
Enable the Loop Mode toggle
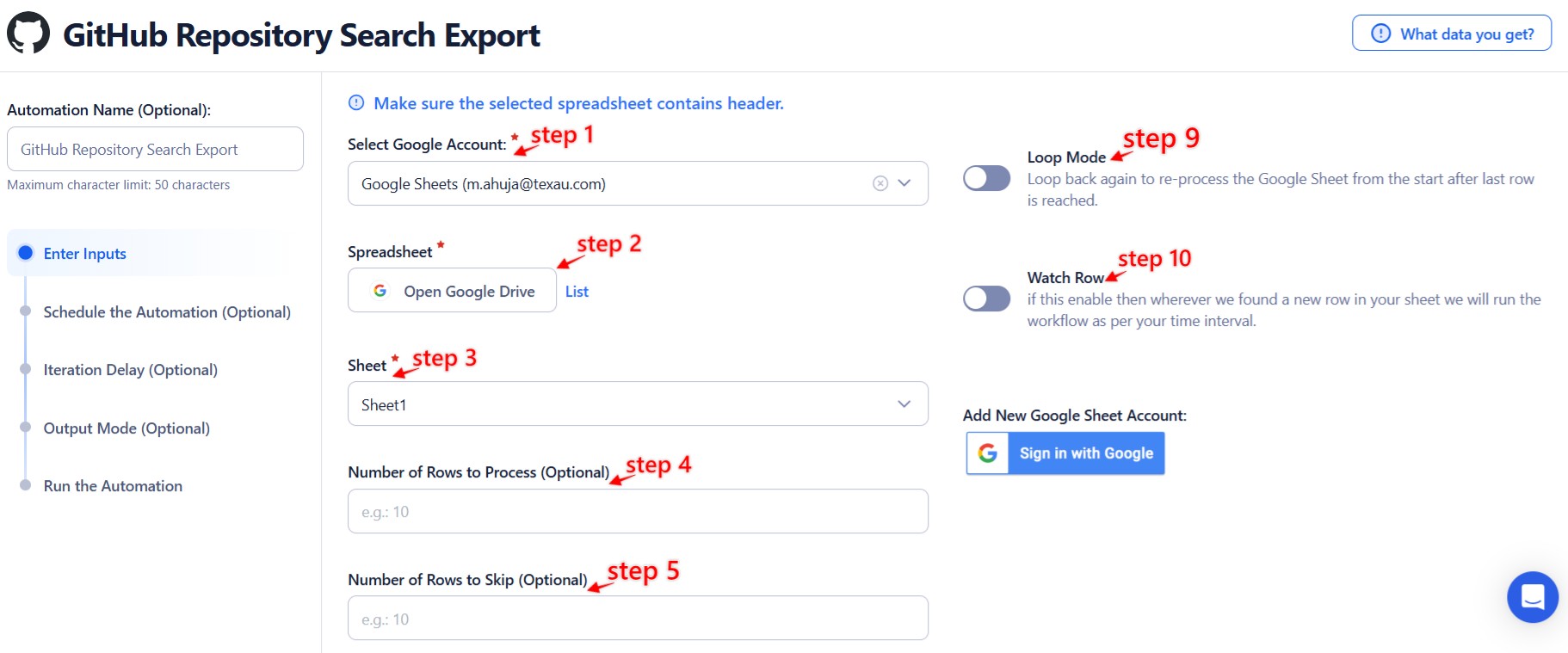click(986, 178)
